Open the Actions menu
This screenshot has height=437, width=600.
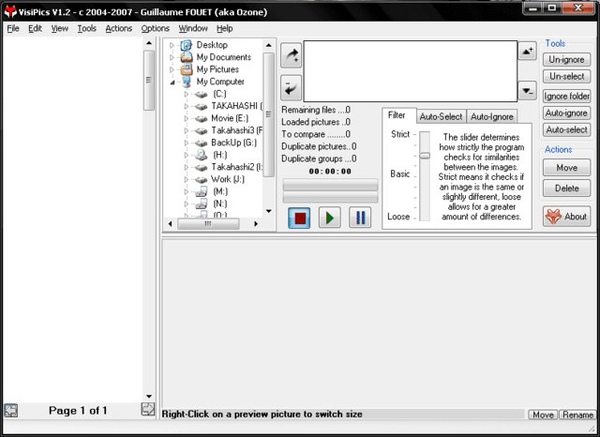pyautogui.click(x=119, y=28)
